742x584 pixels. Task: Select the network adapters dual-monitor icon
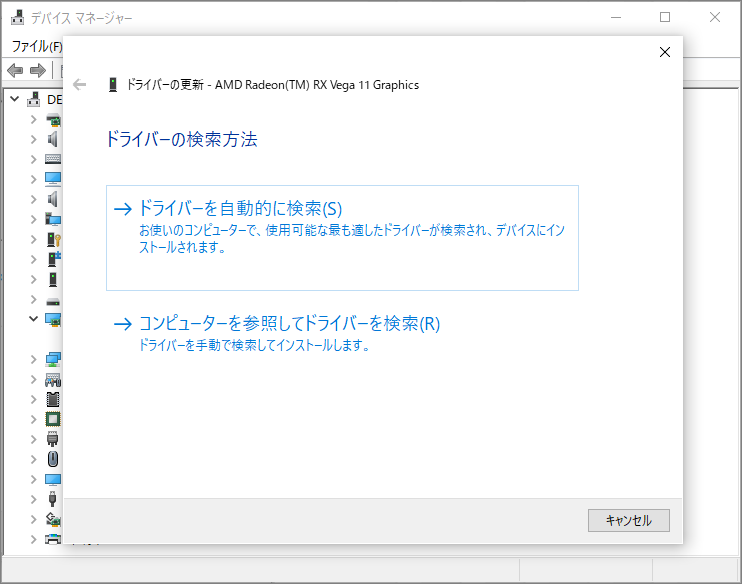click(x=53, y=360)
